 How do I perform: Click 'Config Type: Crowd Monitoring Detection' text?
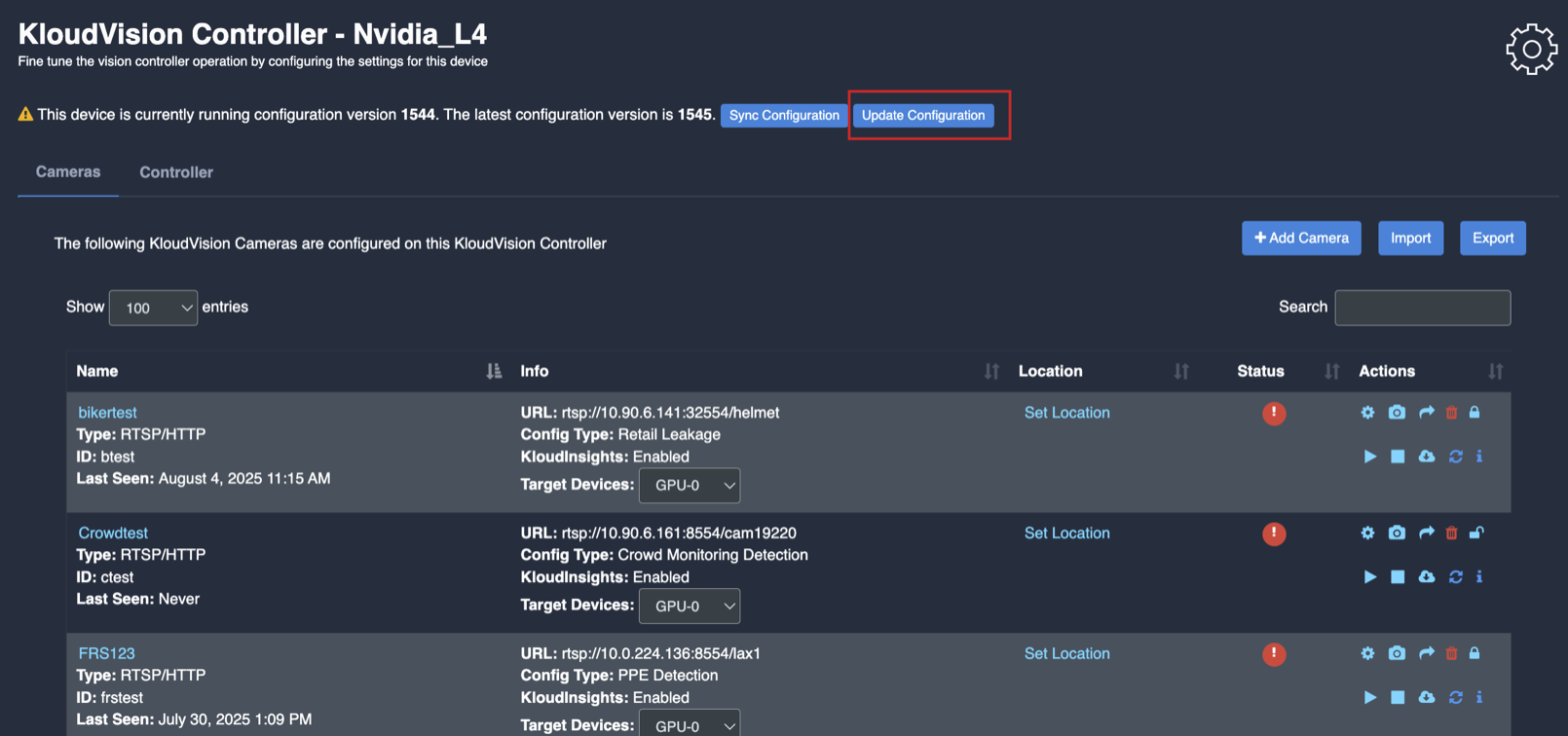pos(664,555)
